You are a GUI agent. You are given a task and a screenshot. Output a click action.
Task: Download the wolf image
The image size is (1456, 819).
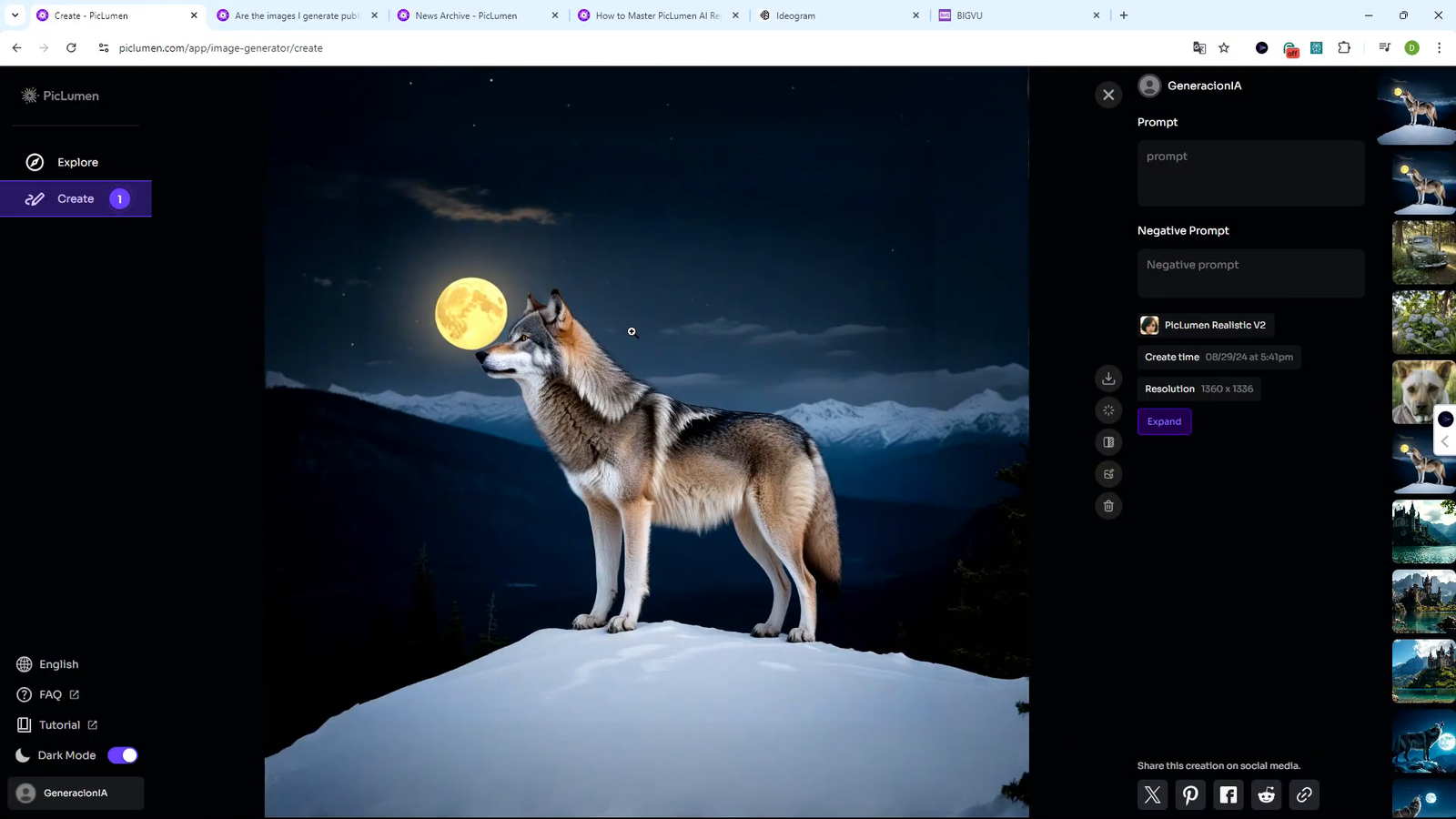[x=1108, y=379]
